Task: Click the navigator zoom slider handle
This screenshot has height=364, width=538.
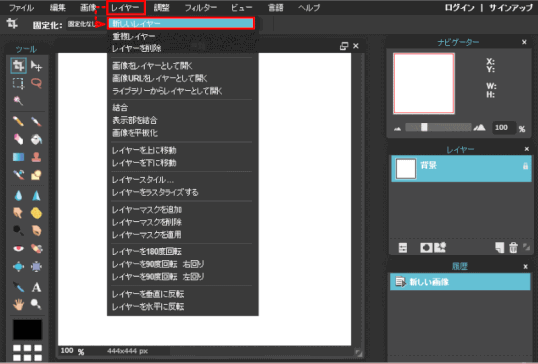Action: click(424, 127)
